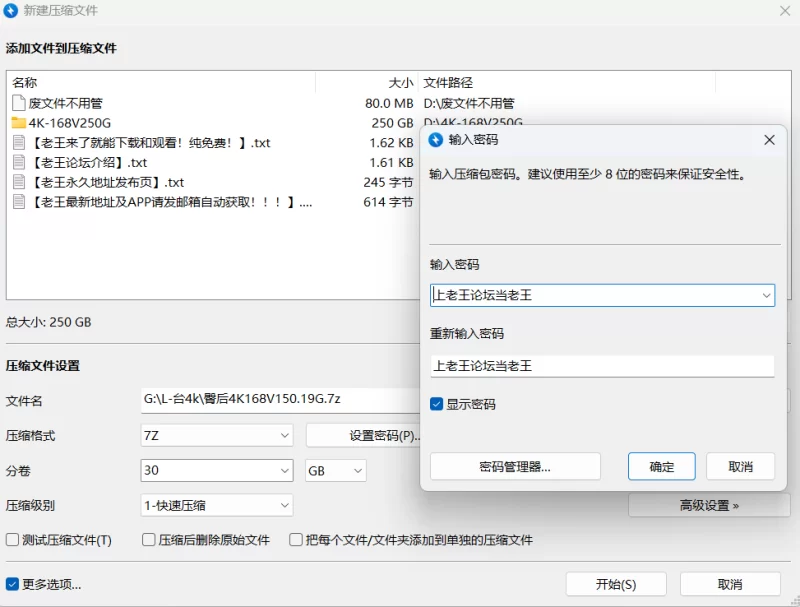Click the 重新输入密码 text field
The width and height of the screenshot is (800, 607).
602,366
